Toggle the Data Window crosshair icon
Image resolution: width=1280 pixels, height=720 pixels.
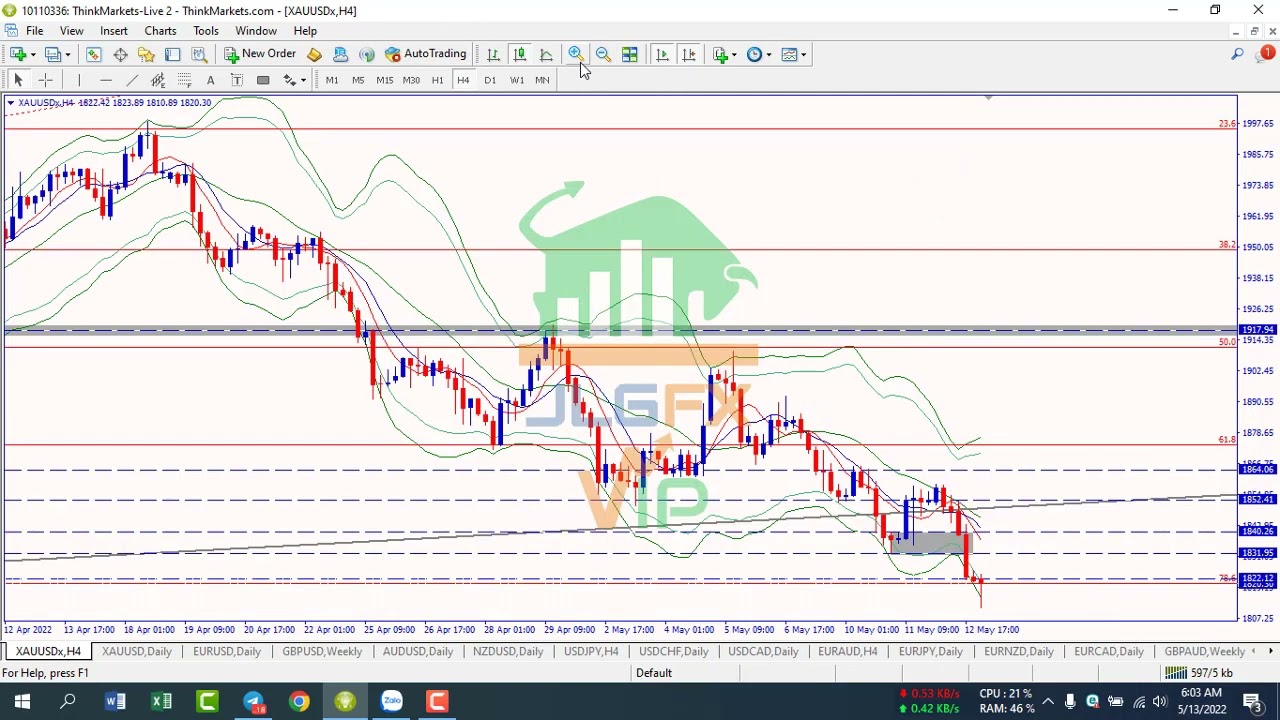coord(120,54)
